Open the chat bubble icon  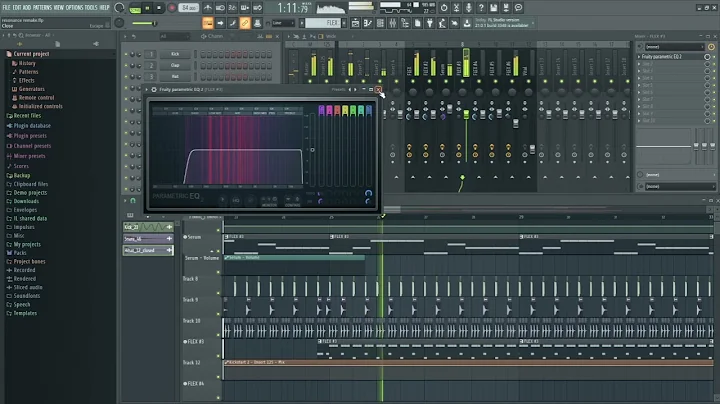(x=518, y=8)
